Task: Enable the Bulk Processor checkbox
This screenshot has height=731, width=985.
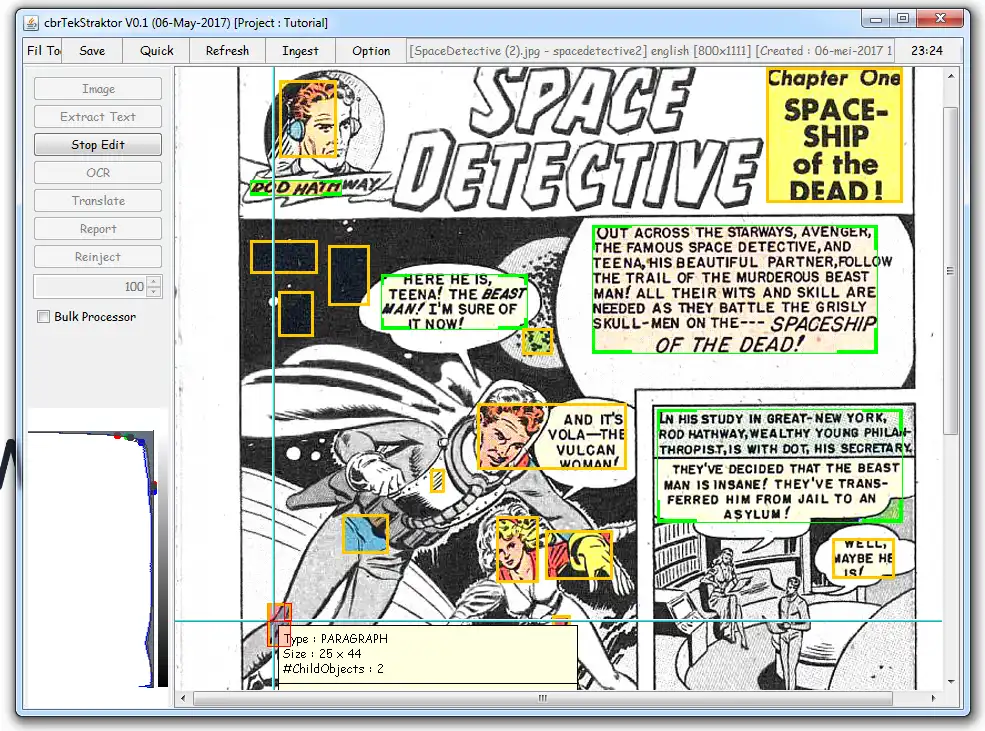Action: (x=43, y=317)
